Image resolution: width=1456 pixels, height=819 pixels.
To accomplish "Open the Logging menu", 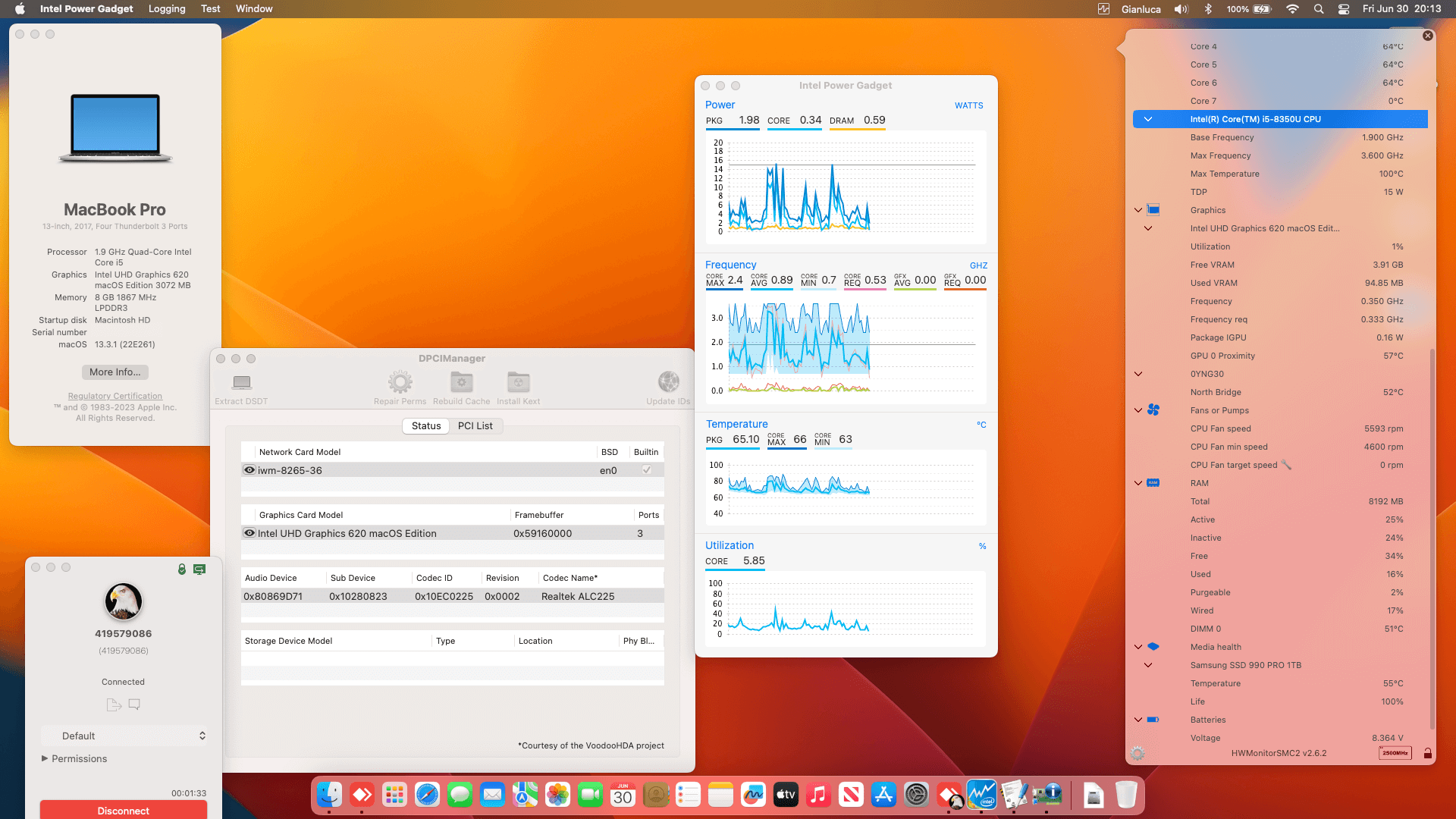I will 167,9.
